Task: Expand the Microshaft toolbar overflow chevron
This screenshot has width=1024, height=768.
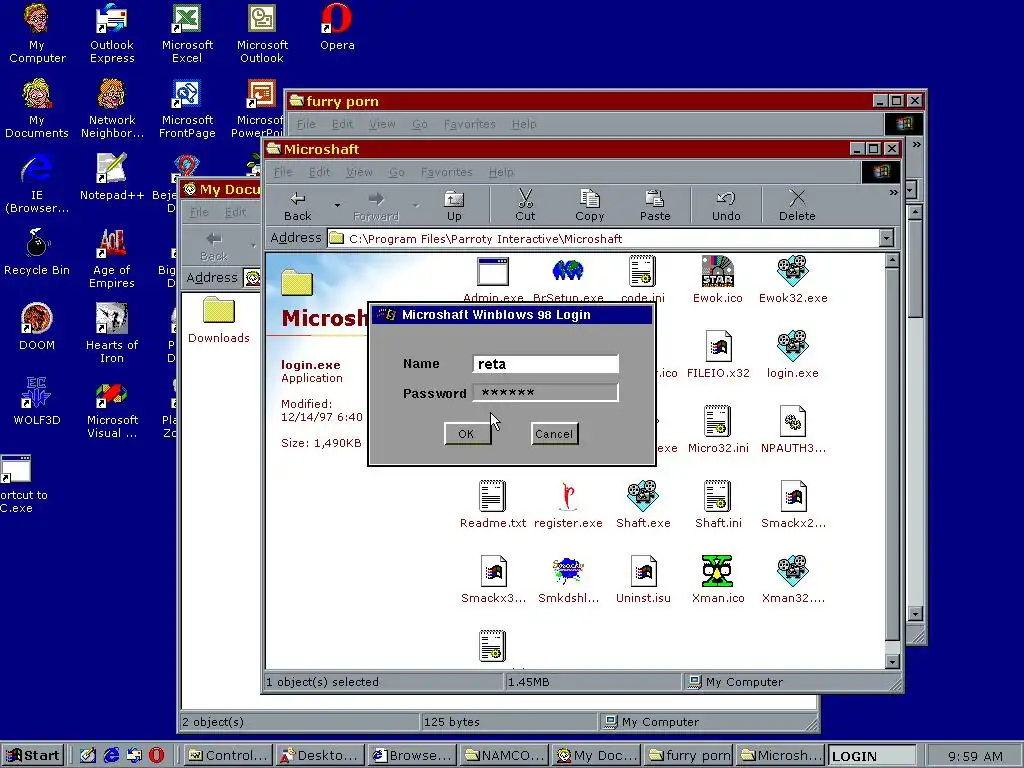Action: pyautogui.click(x=893, y=193)
